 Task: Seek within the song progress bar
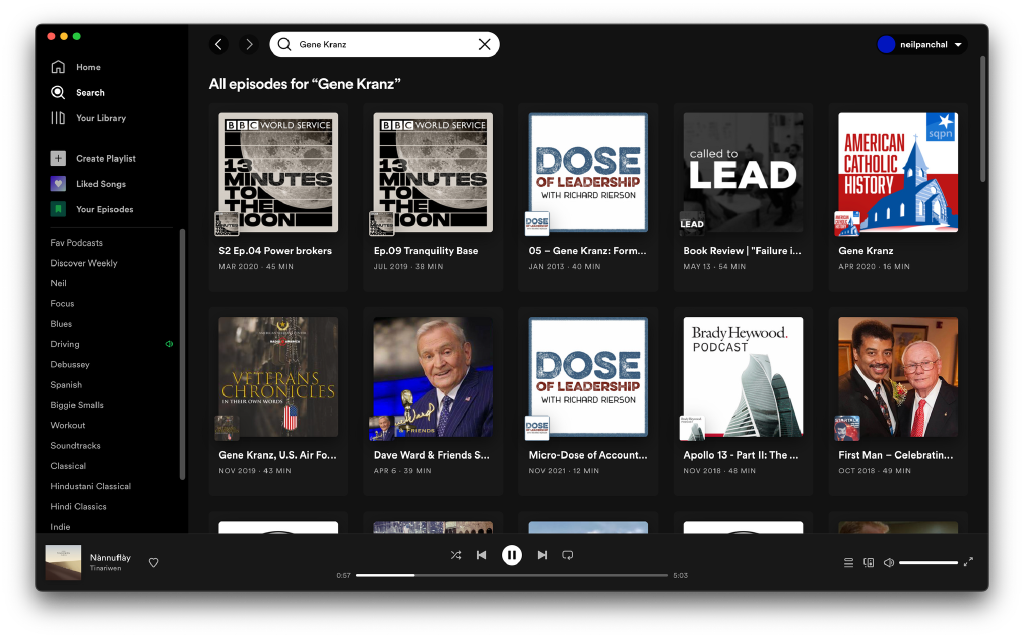(512, 575)
